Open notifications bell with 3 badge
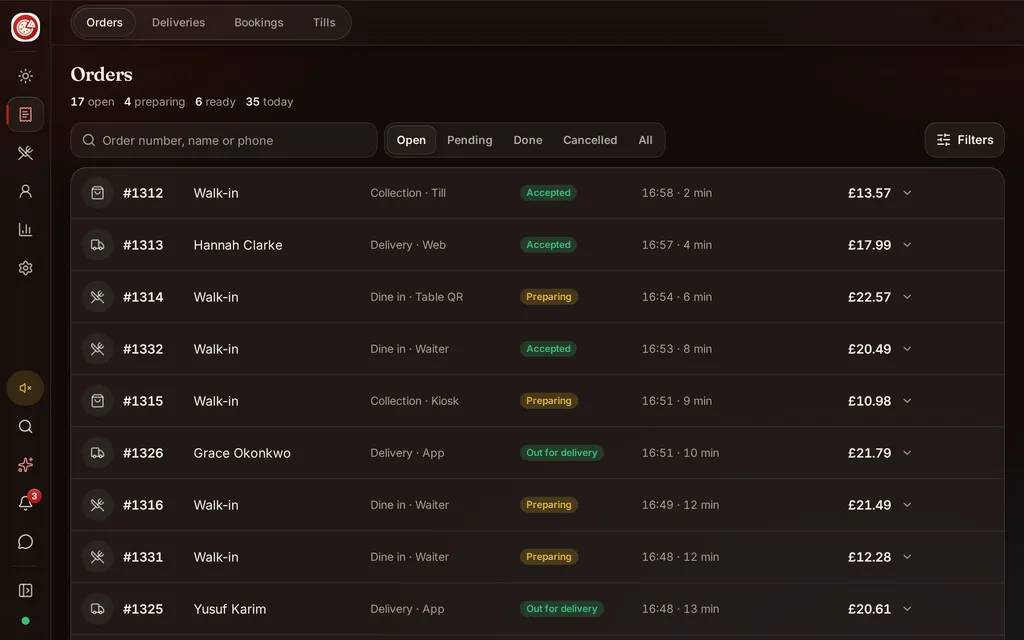The image size is (1024, 640). (26, 502)
